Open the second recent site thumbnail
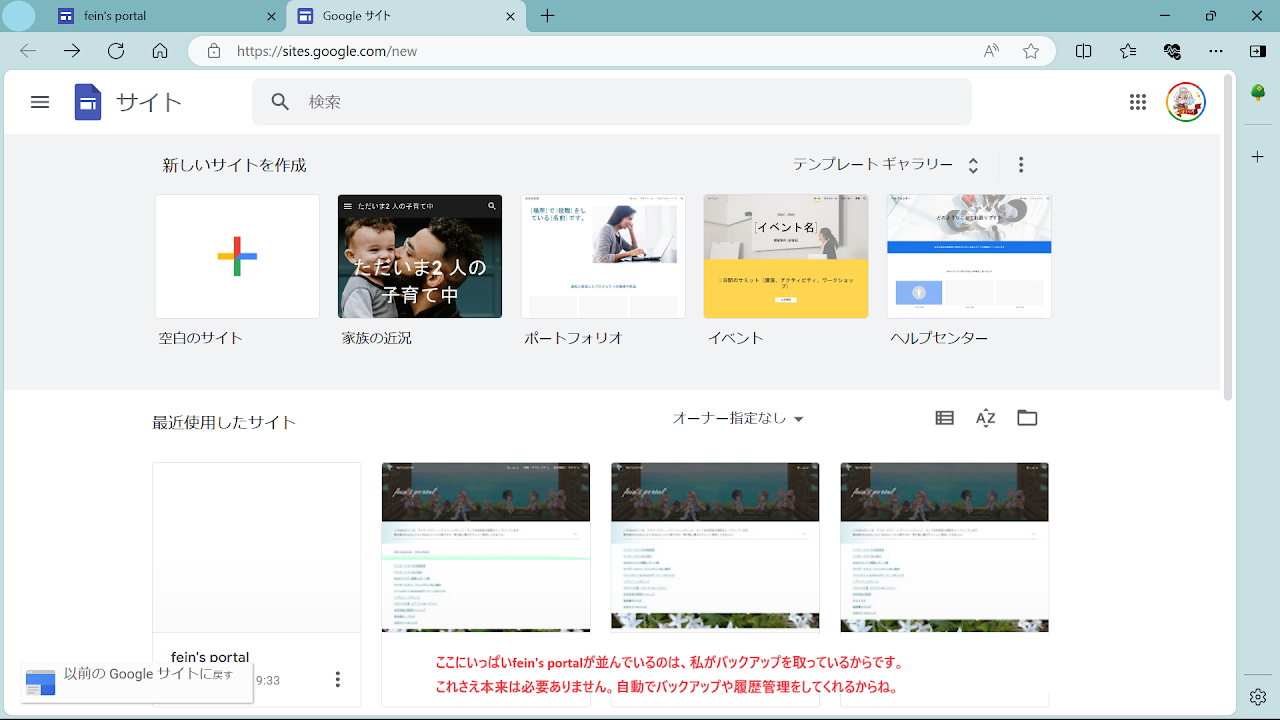Image resolution: width=1280 pixels, height=720 pixels. point(486,547)
